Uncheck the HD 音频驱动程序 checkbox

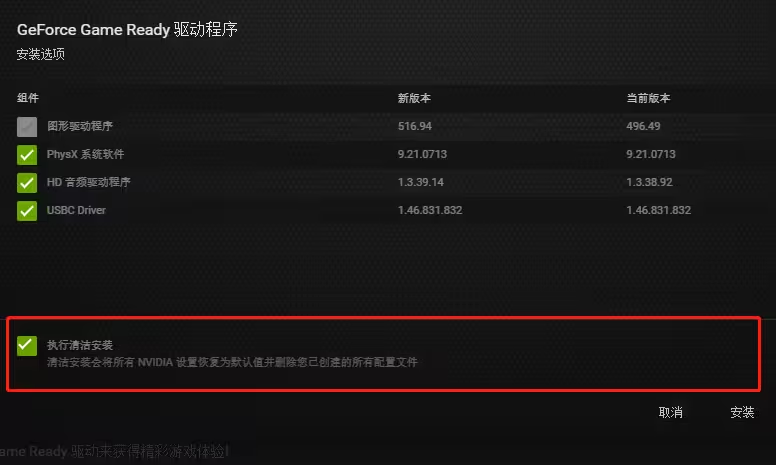tap(27, 183)
